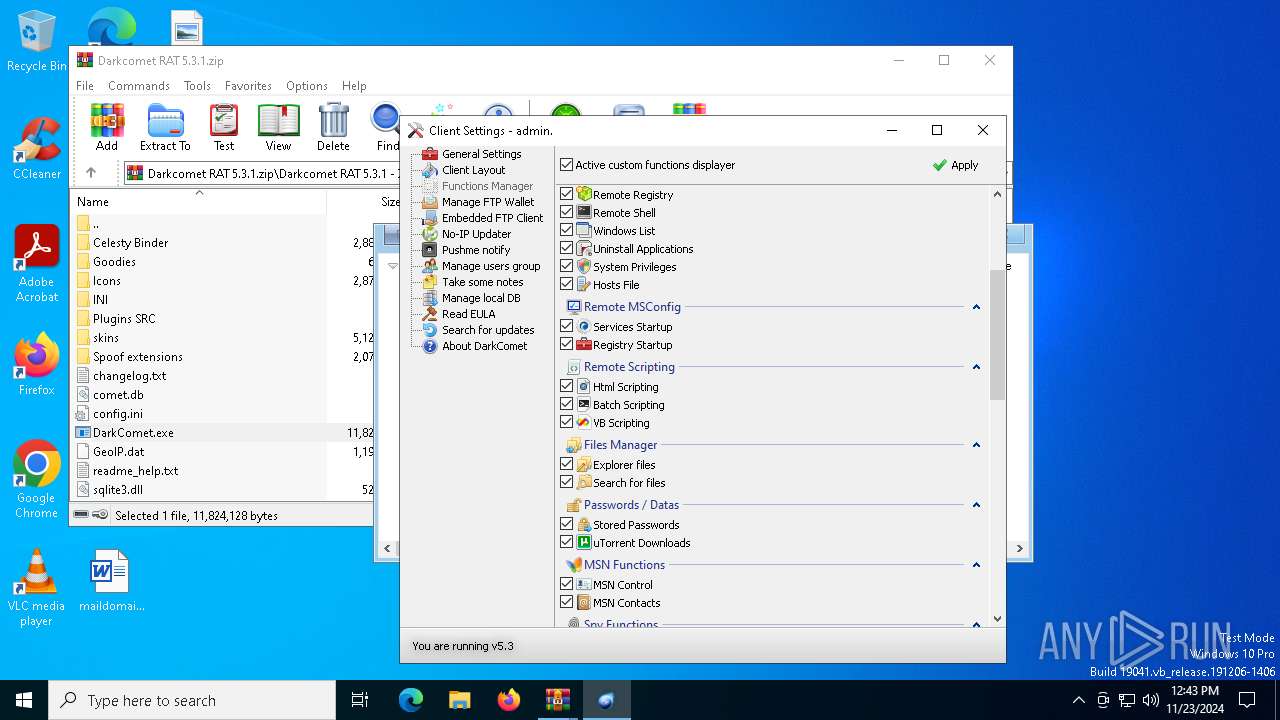Uncheck the Remote Shell checkbox
This screenshot has width=1280, height=720.
click(x=567, y=212)
